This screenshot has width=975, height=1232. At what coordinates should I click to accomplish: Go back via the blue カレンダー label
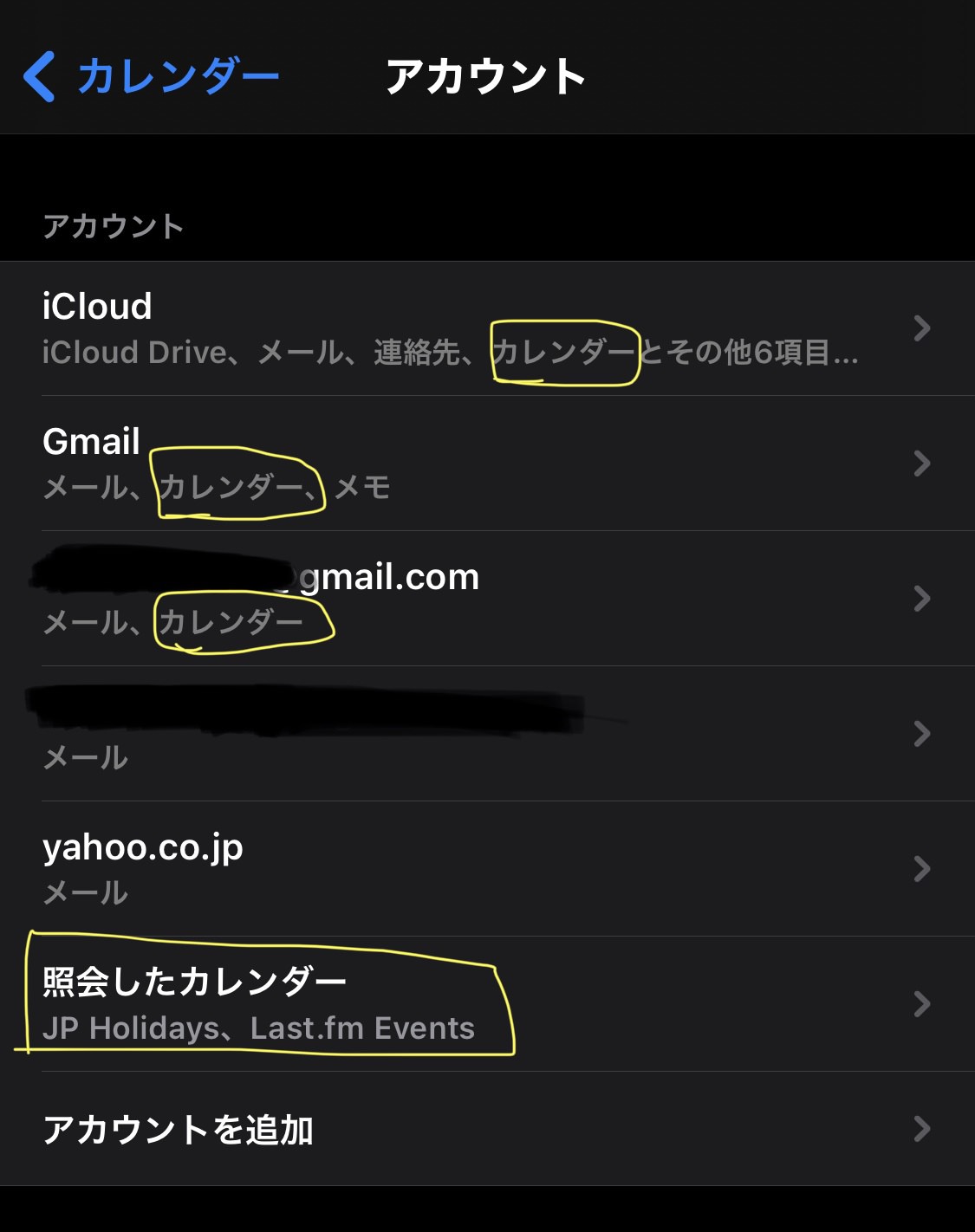(x=178, y=76)
